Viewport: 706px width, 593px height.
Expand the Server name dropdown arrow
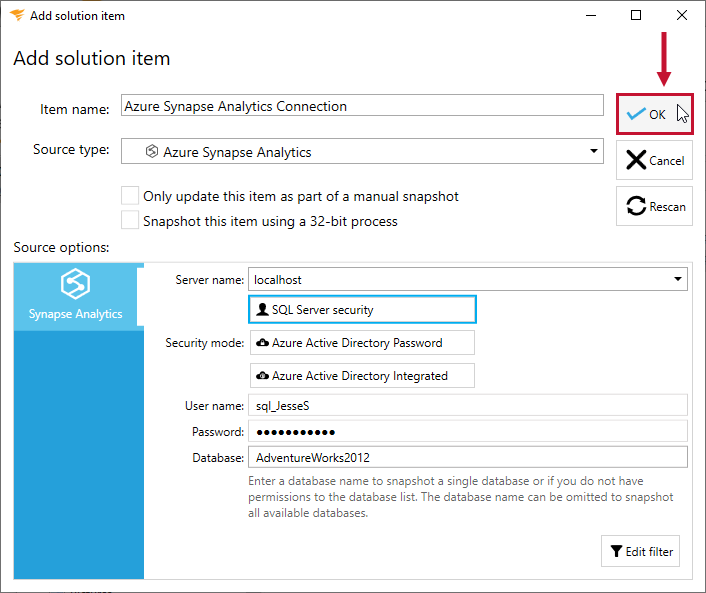click(678, 279)
